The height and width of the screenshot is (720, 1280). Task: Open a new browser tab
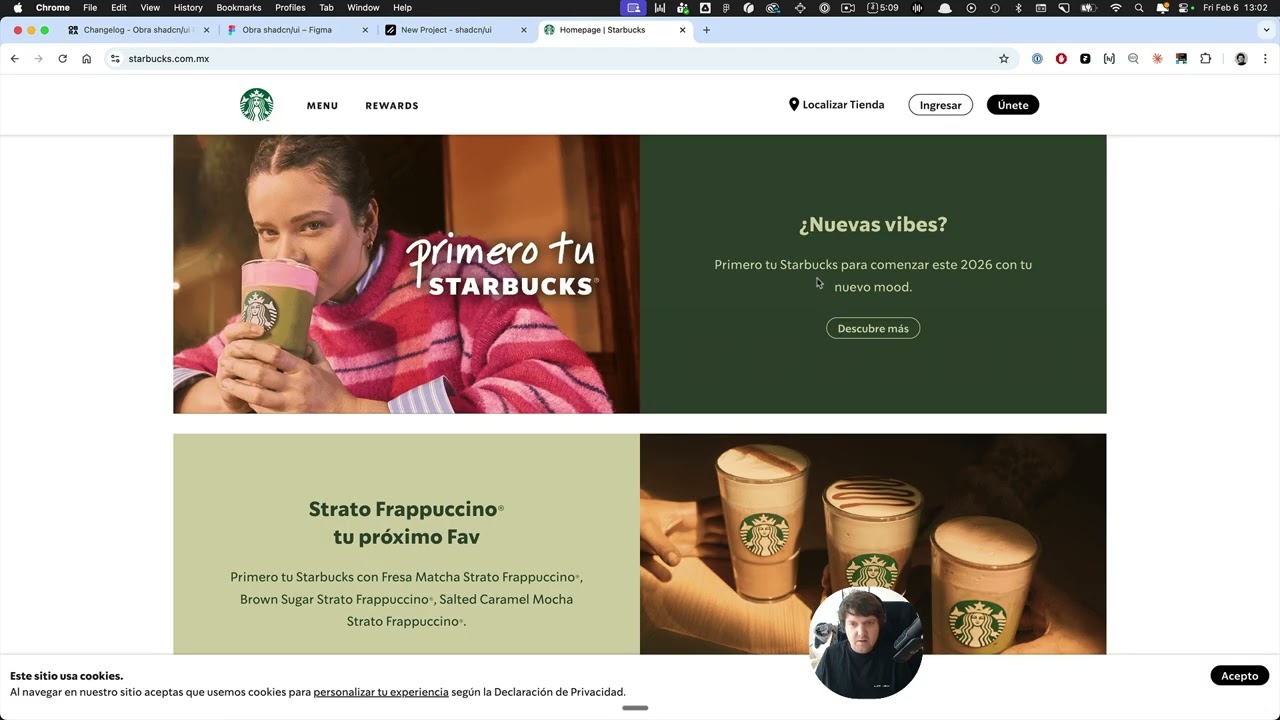[706, 30]
